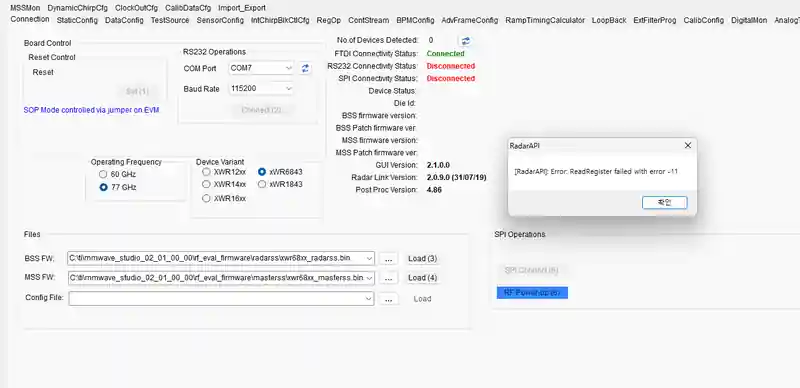The height and width of the screenshot is (388, 800).
Task: Click Radar Link Version 2.0.9.0 value
Action: point(456,177)
